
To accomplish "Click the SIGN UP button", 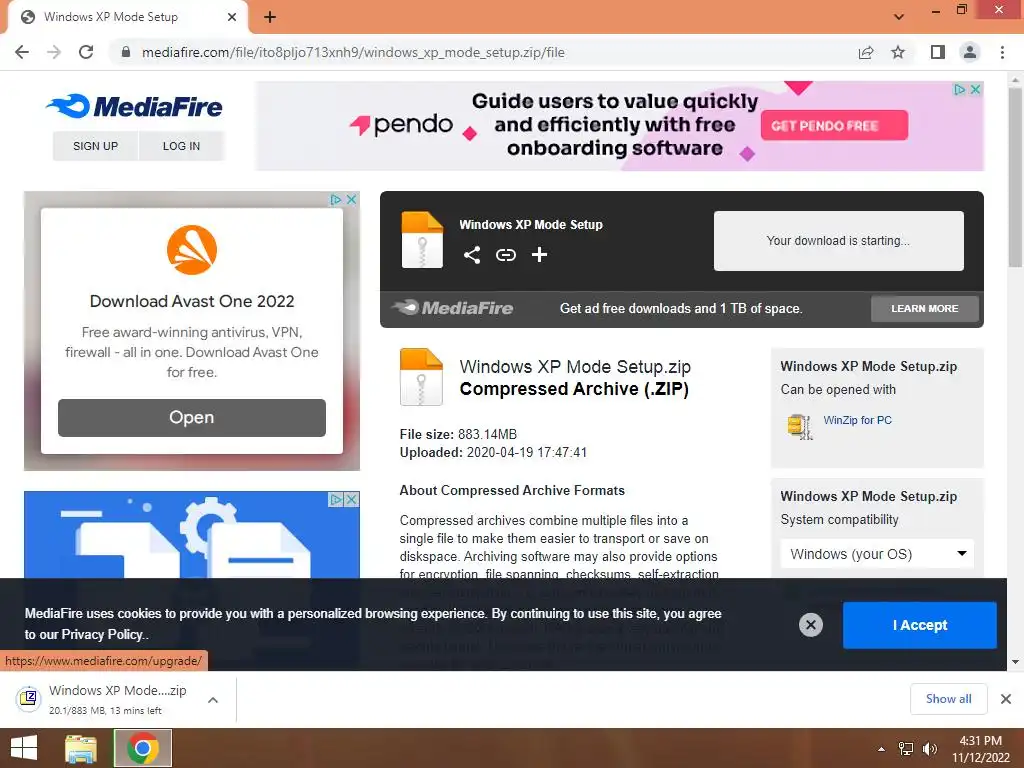I will (x=95, y=146).
